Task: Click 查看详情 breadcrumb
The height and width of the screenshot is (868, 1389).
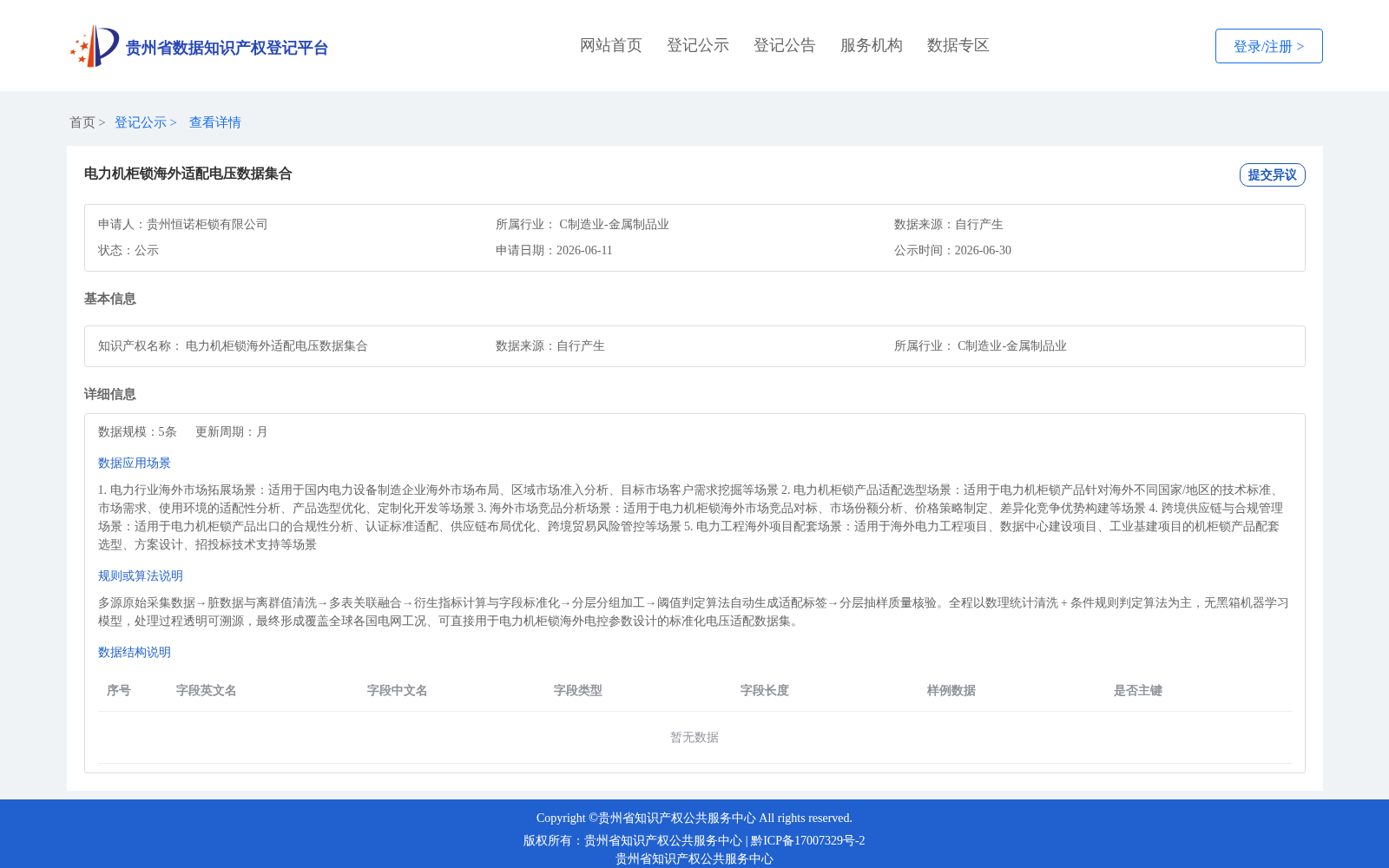Action: pos(215,122)
